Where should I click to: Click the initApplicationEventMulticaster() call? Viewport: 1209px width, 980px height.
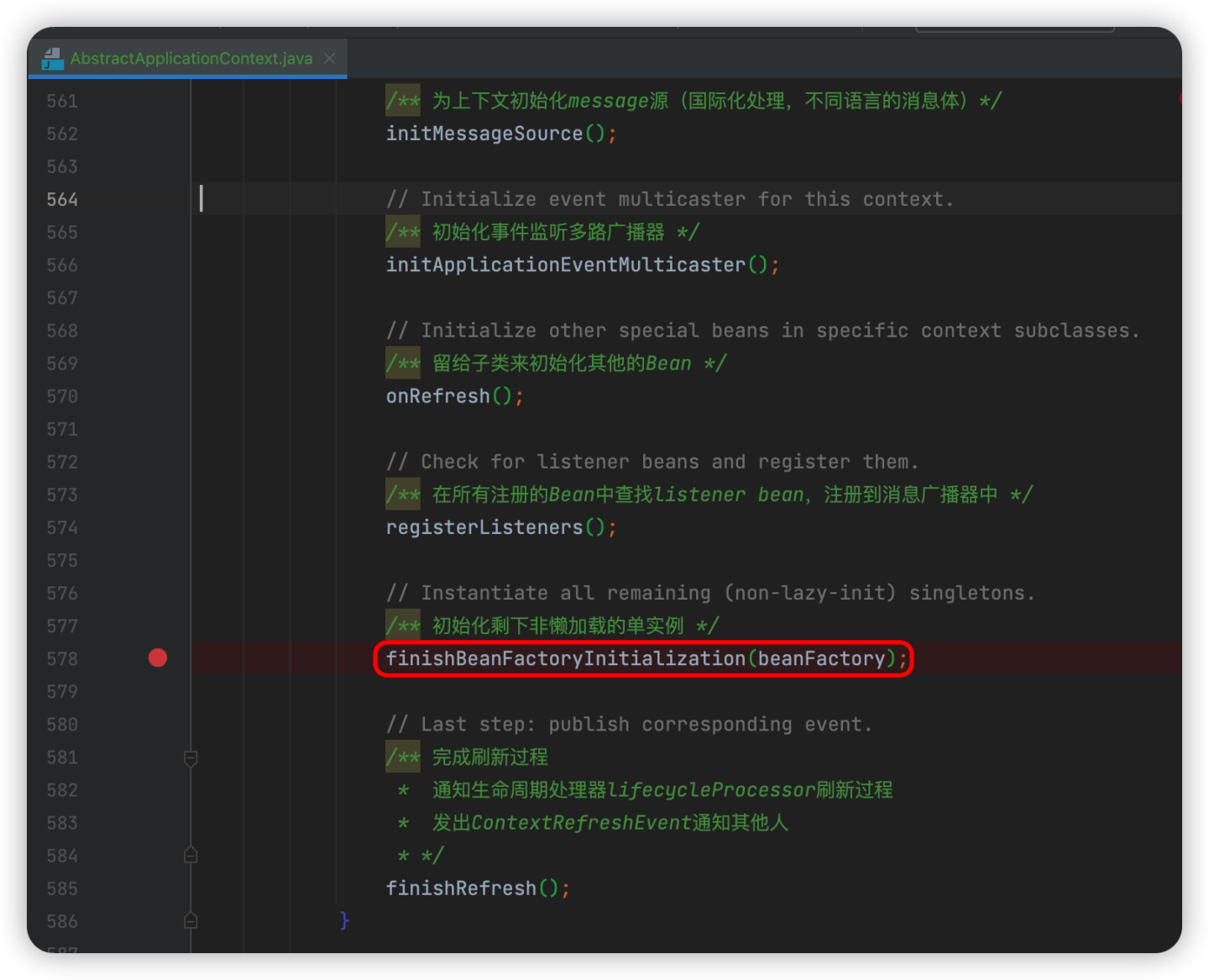[583, 265]
